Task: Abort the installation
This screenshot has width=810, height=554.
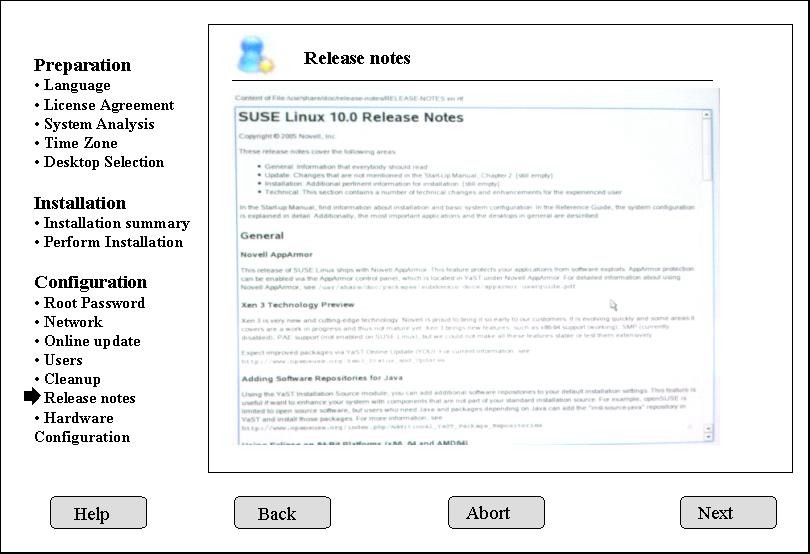Action: click(496, 513)
